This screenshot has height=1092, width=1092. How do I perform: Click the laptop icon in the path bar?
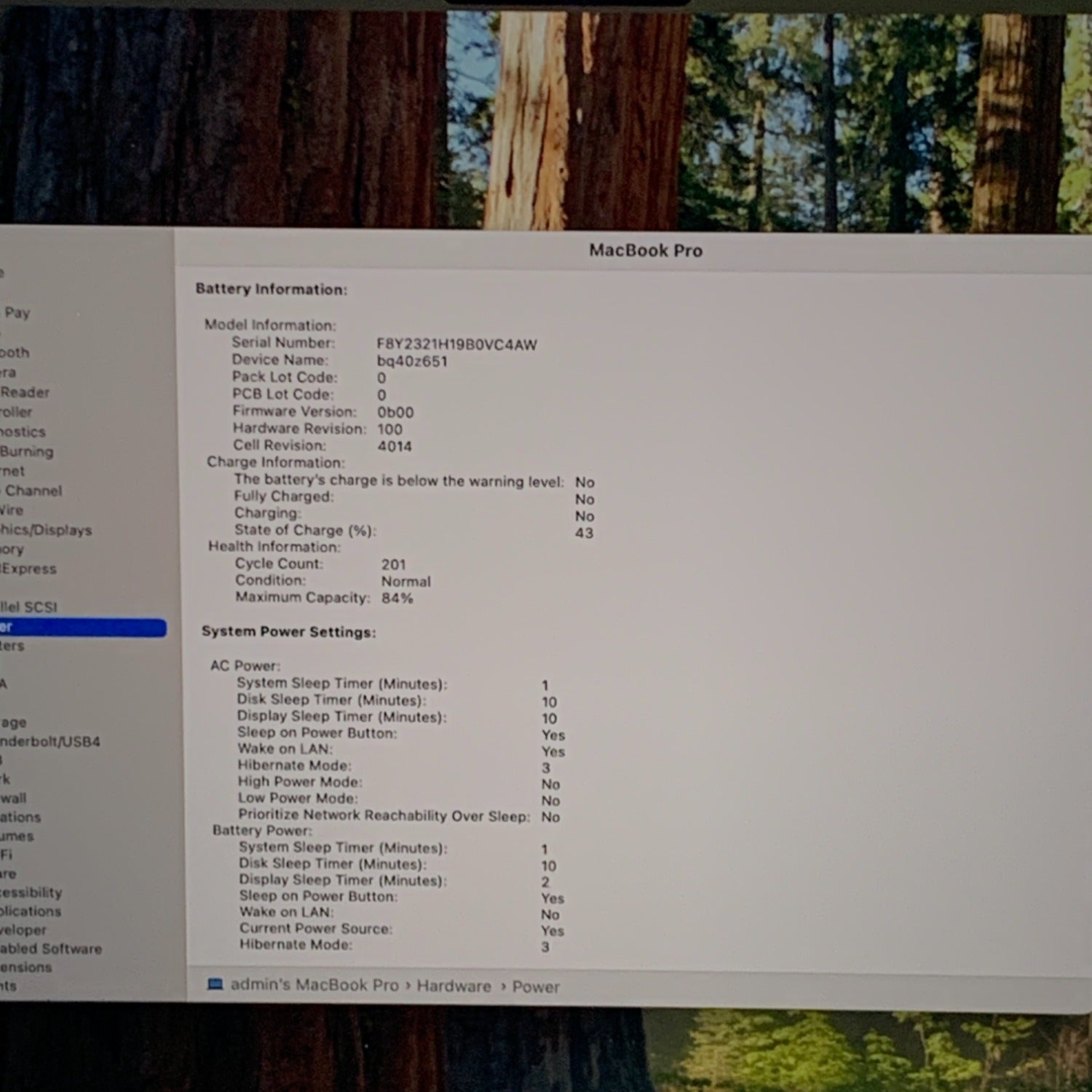(x=215, y=984)
